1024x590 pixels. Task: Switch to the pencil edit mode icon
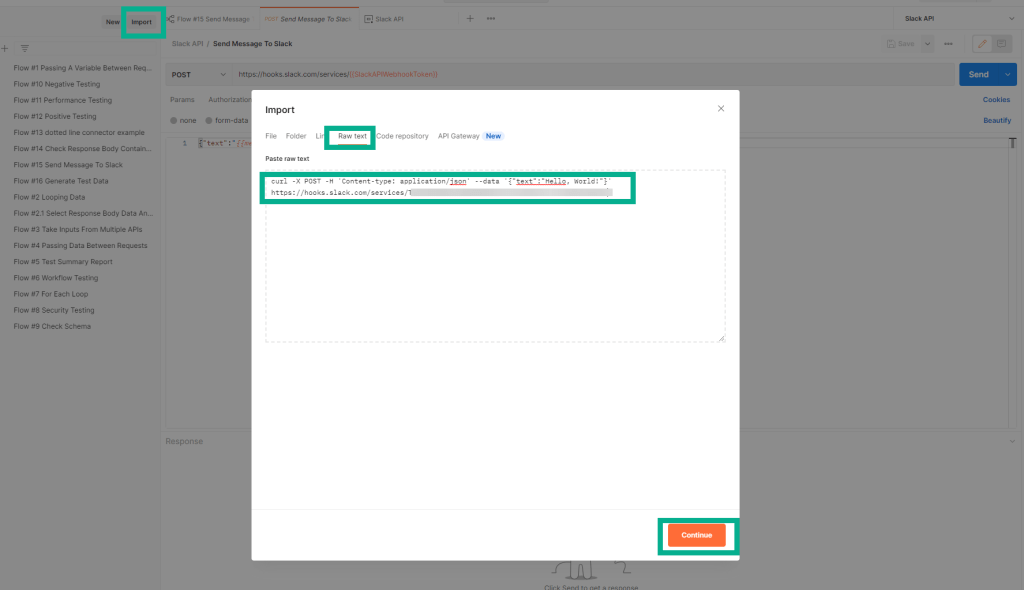point(982,44)
